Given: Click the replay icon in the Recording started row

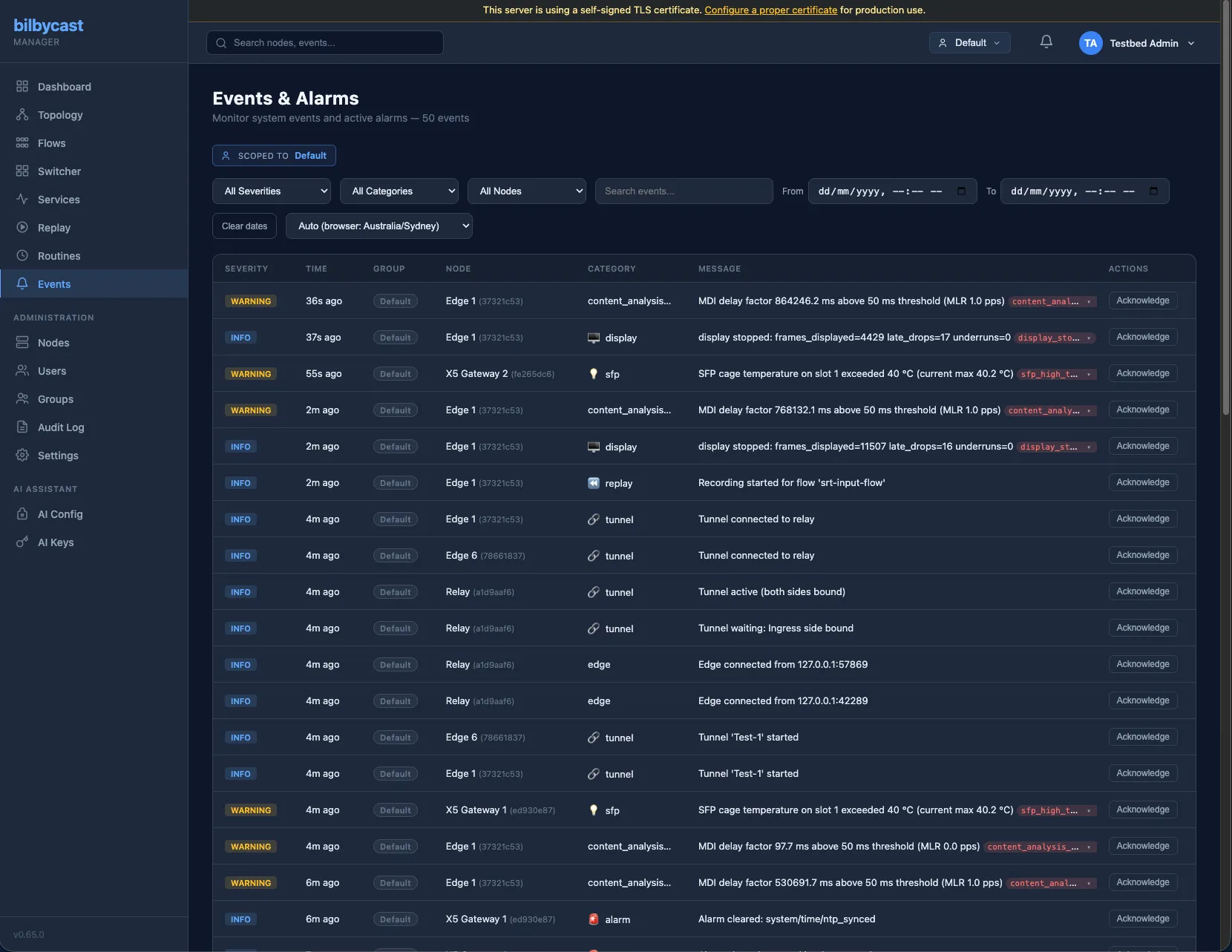Looking at the screenshot, I should (594, 483).
